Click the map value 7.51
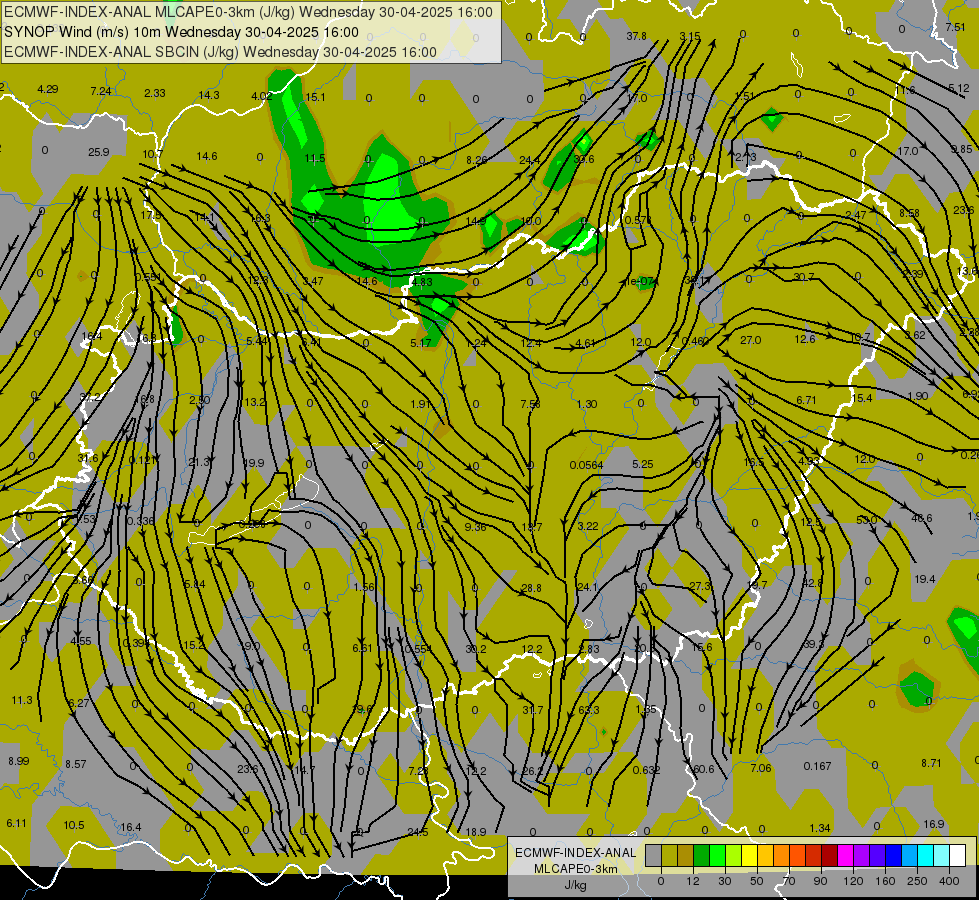 (955, 27)
